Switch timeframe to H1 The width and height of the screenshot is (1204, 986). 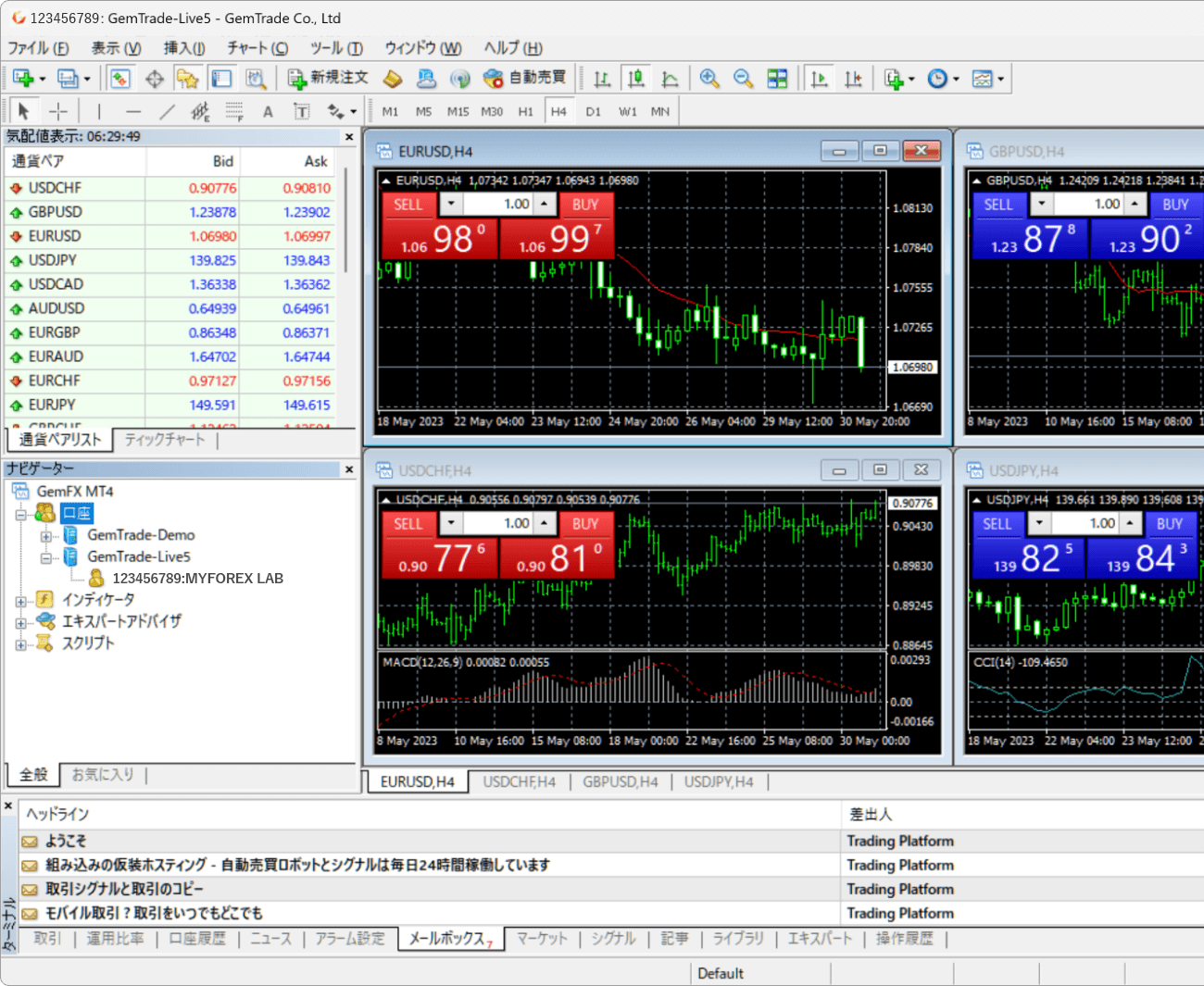(x=525, y=111)
